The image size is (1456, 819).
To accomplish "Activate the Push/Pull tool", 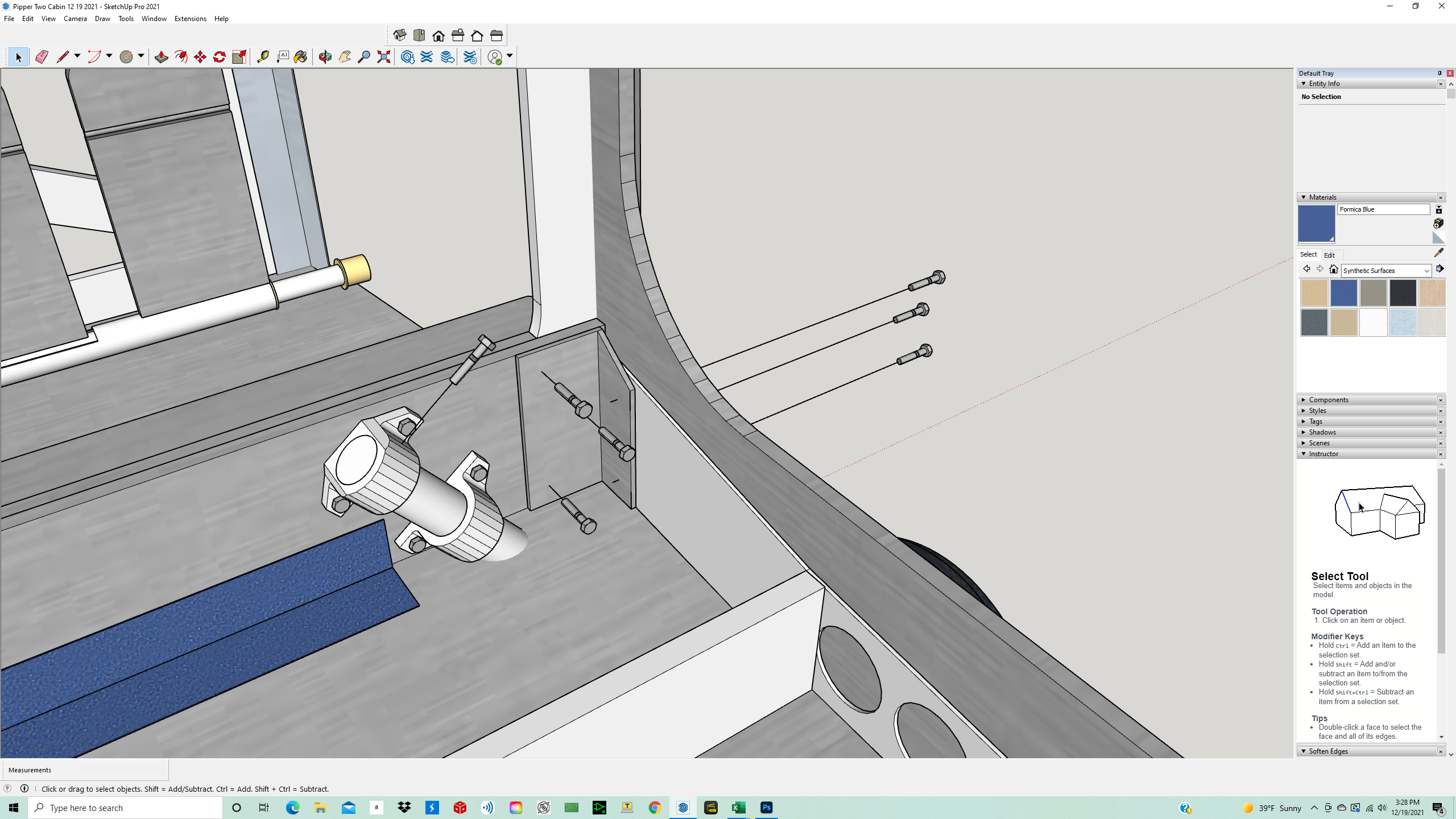I will pos(162,57).
